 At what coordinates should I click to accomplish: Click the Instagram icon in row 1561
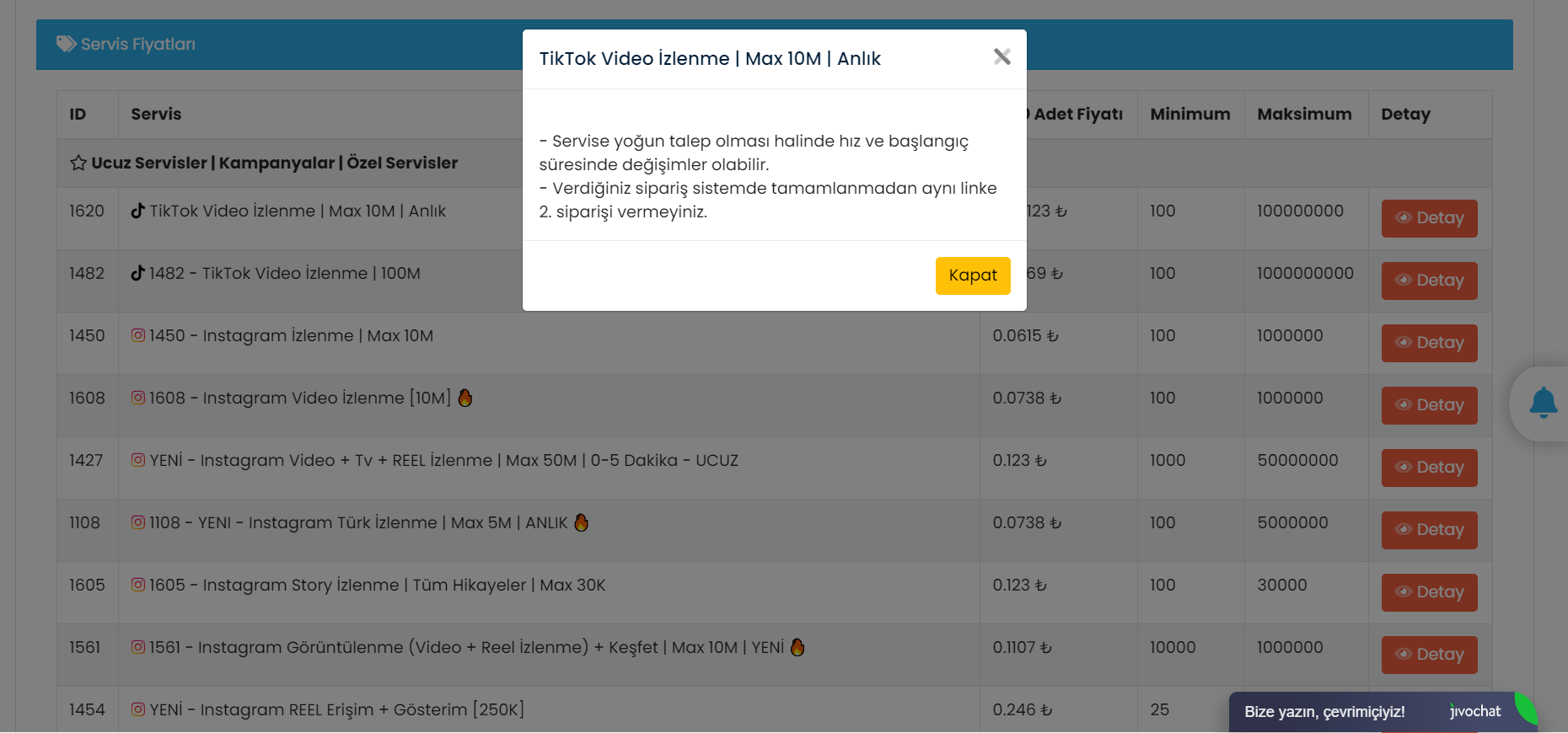[138, 647]
